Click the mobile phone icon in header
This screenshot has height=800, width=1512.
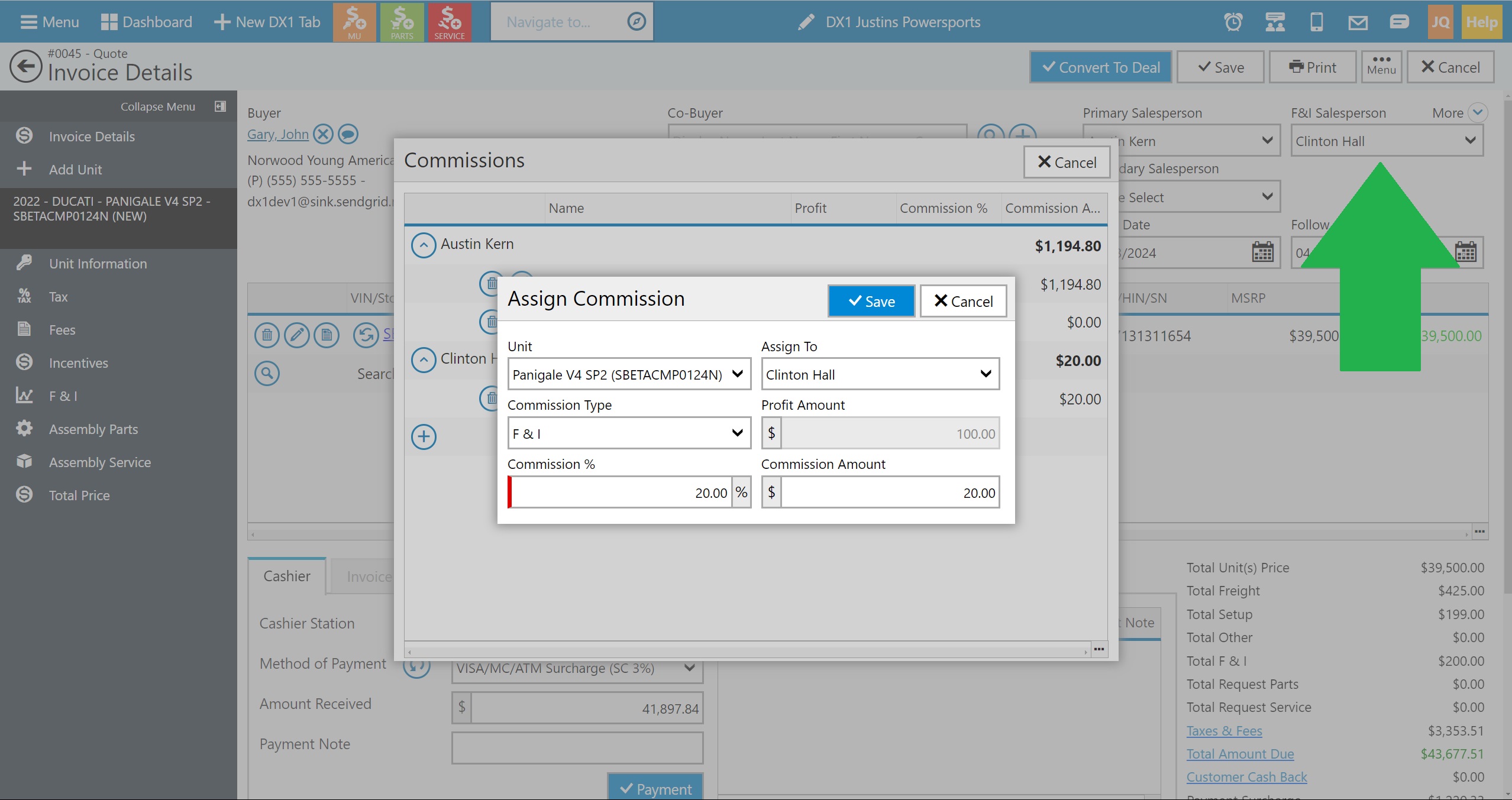coord(1316,22)
